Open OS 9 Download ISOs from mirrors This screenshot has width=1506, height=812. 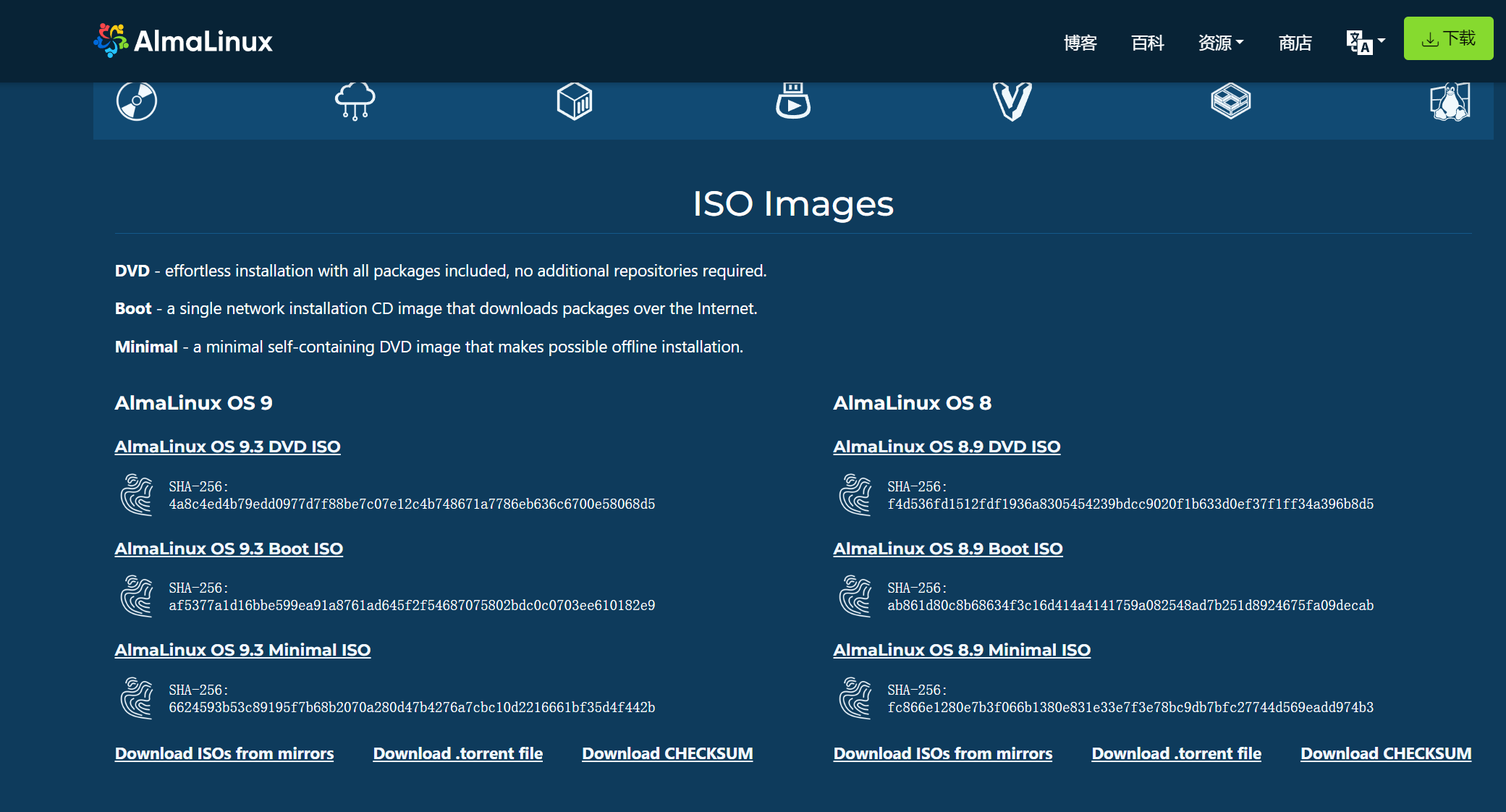pos(224,753)
